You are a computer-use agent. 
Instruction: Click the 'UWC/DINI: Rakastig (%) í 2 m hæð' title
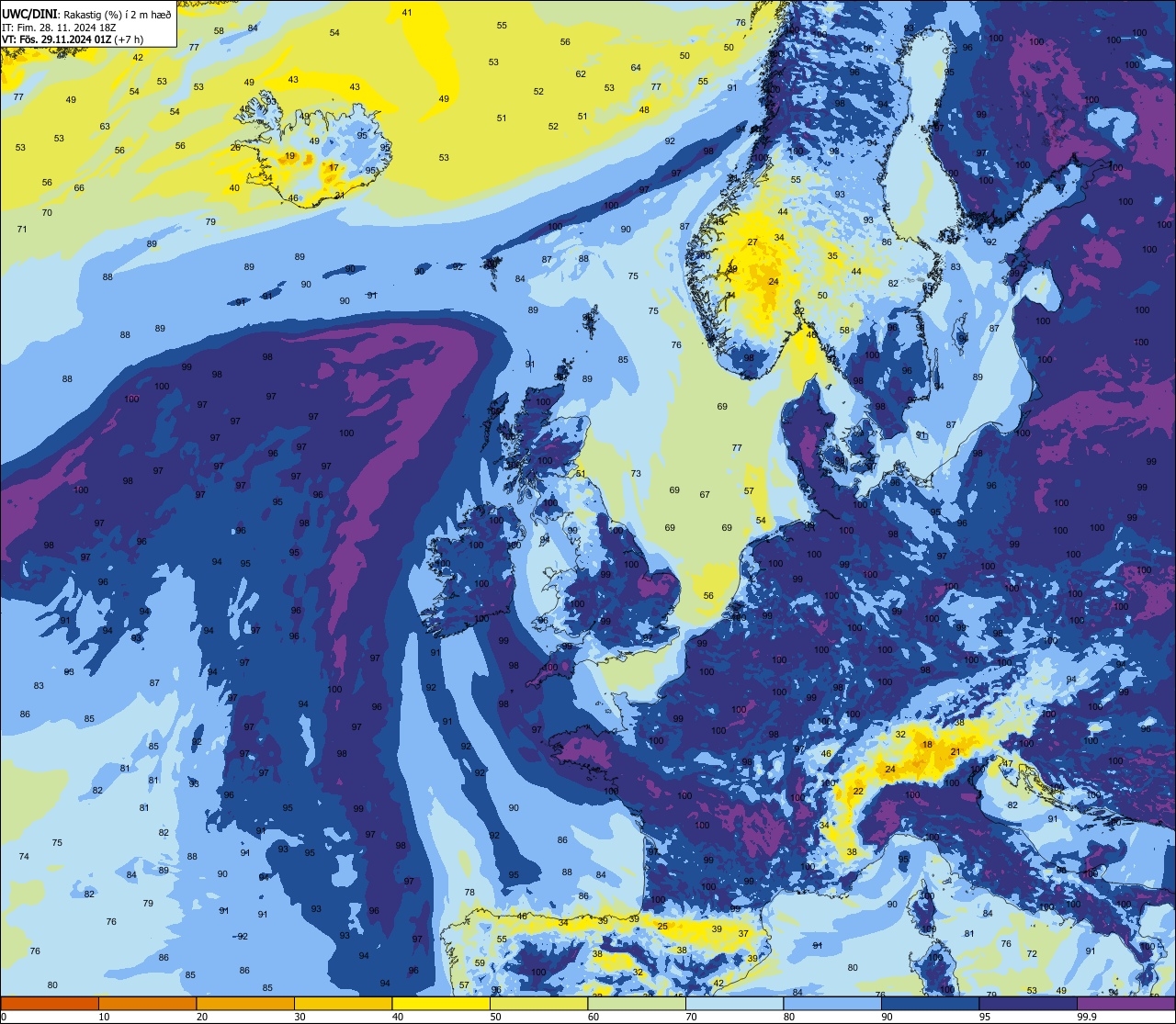(x=86, y=14)
